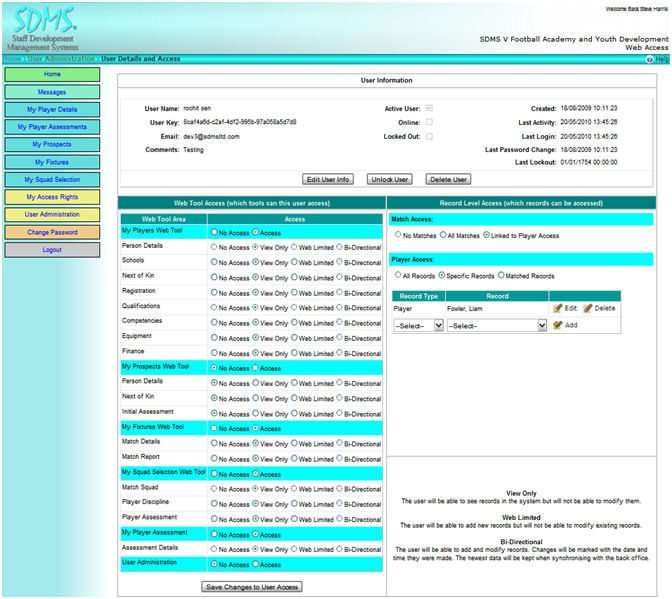Click the Edit User Info button
672x599 pixels.
(328, 180)
